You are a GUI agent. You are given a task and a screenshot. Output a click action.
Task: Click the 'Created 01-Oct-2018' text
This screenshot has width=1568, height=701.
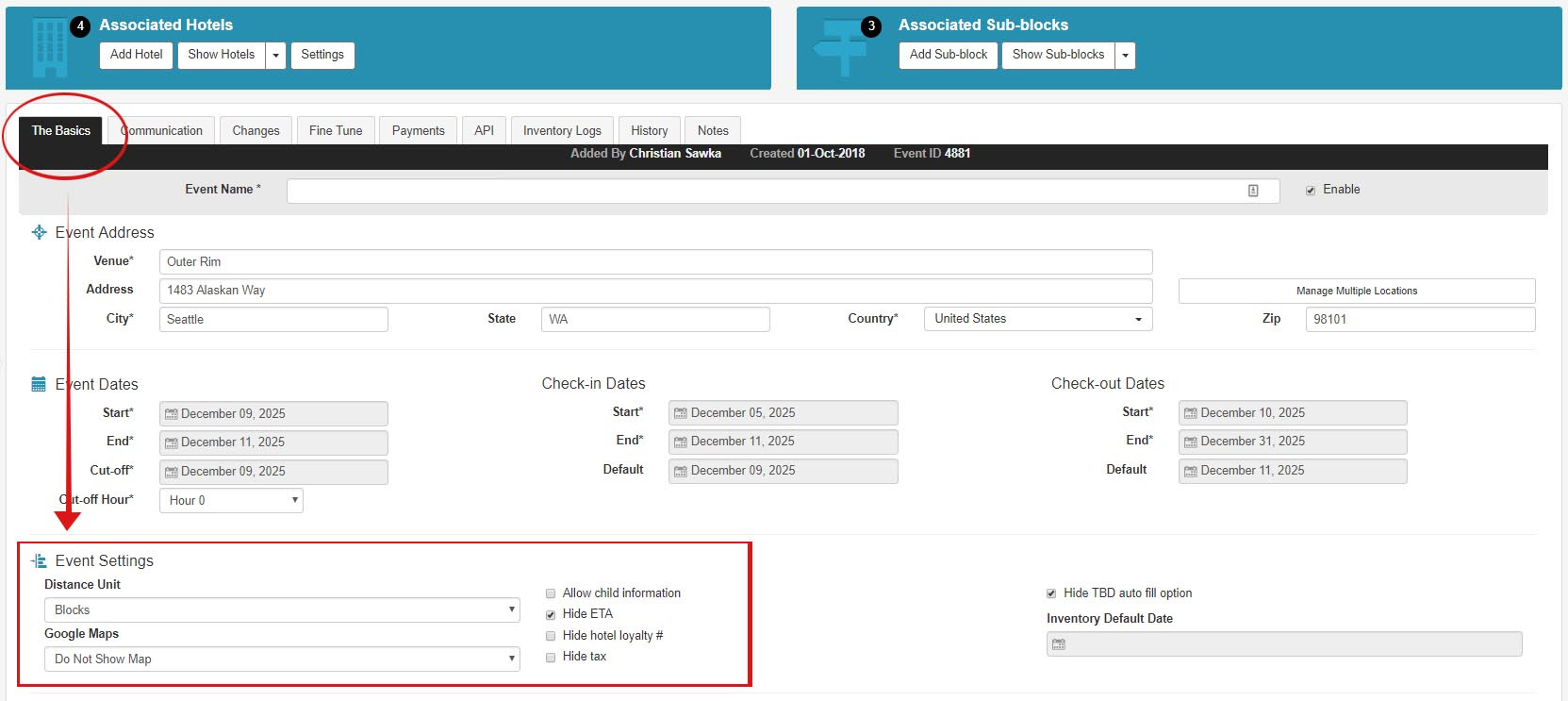(807, 154)
